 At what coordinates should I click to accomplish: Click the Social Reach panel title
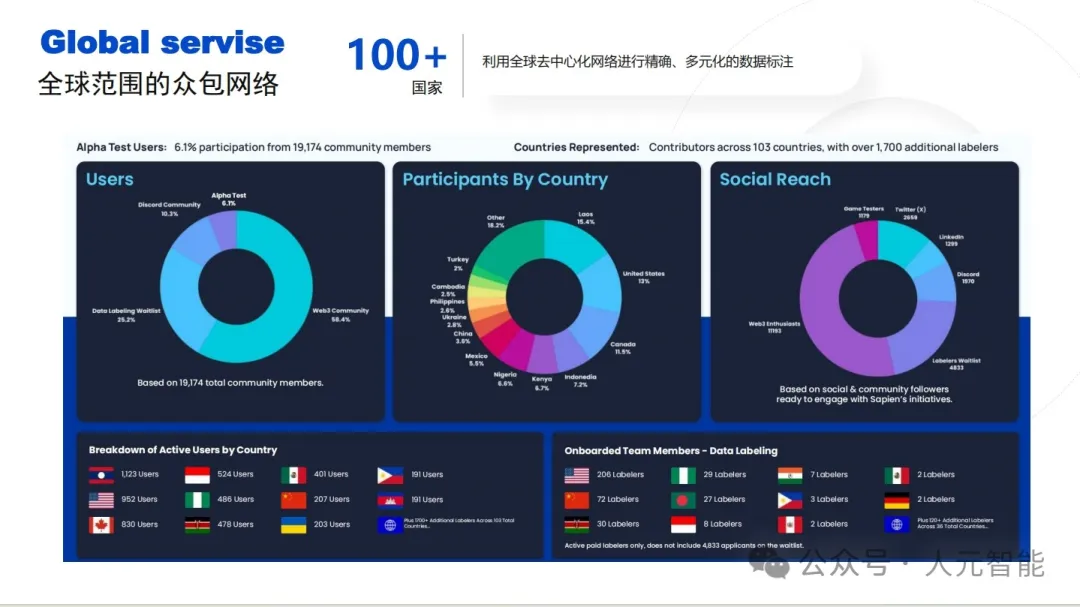775,179
